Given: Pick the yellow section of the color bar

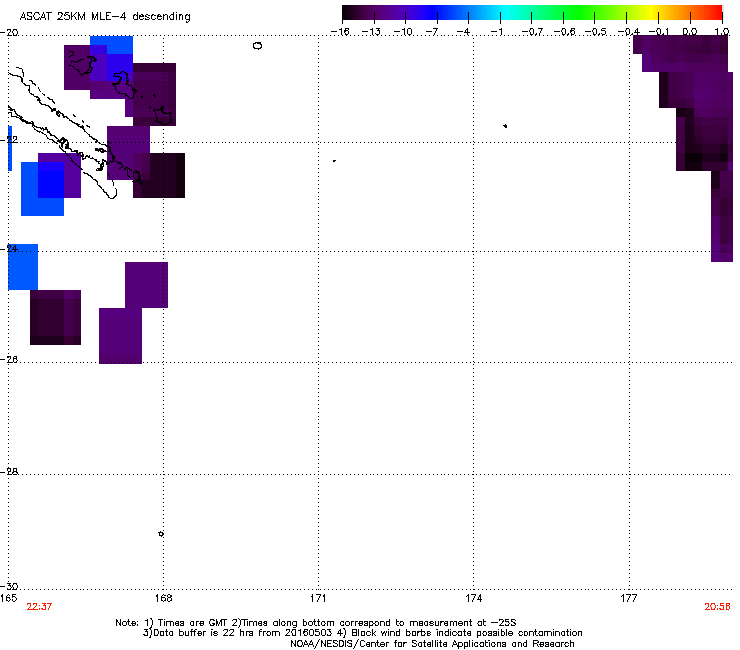Looking at the screenshot, I should coord(651,12).
